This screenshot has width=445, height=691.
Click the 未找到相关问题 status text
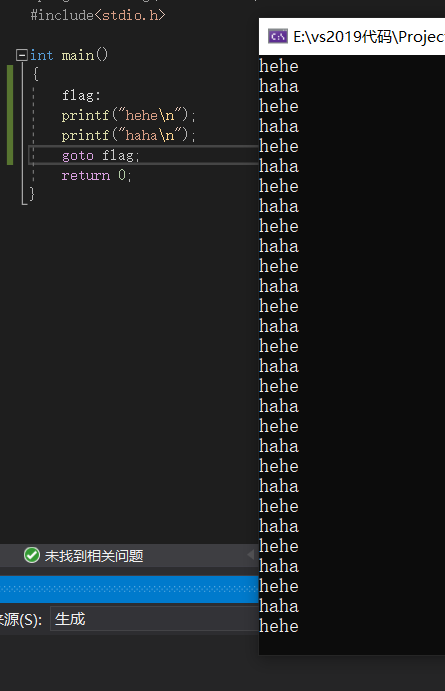[94, 556]
